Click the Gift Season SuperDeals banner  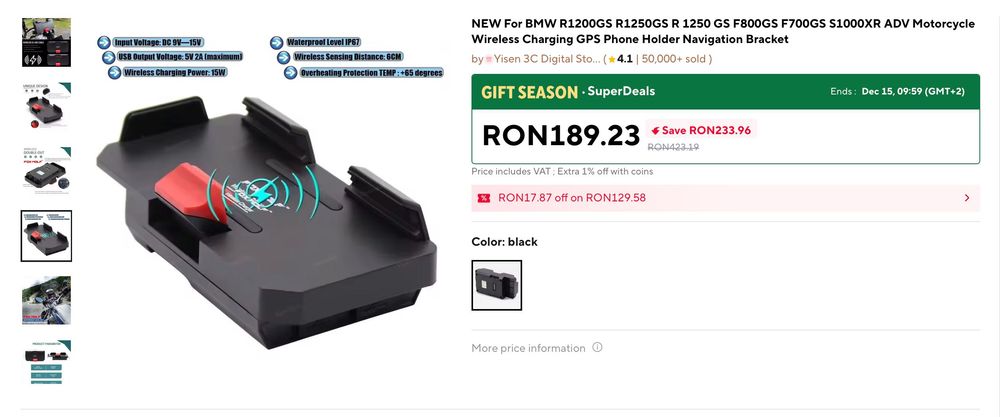(725, 91)
